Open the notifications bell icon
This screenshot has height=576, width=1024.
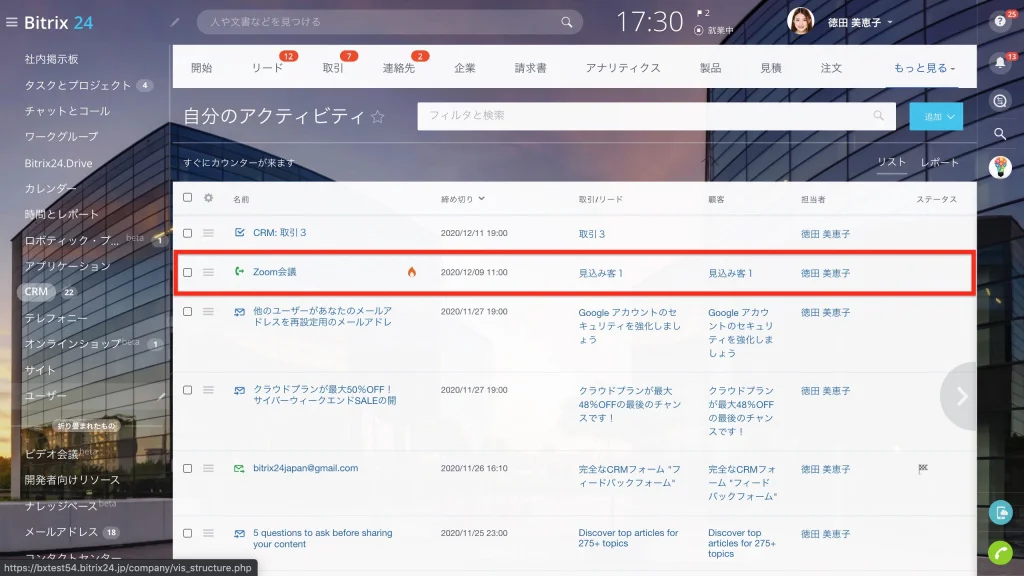(1000, 63)
